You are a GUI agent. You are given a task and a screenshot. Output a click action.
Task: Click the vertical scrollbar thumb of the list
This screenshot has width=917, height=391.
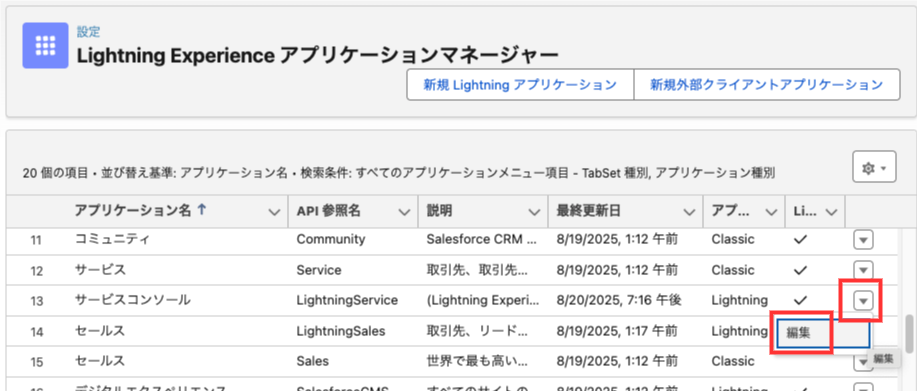click(x=909, y=335)
